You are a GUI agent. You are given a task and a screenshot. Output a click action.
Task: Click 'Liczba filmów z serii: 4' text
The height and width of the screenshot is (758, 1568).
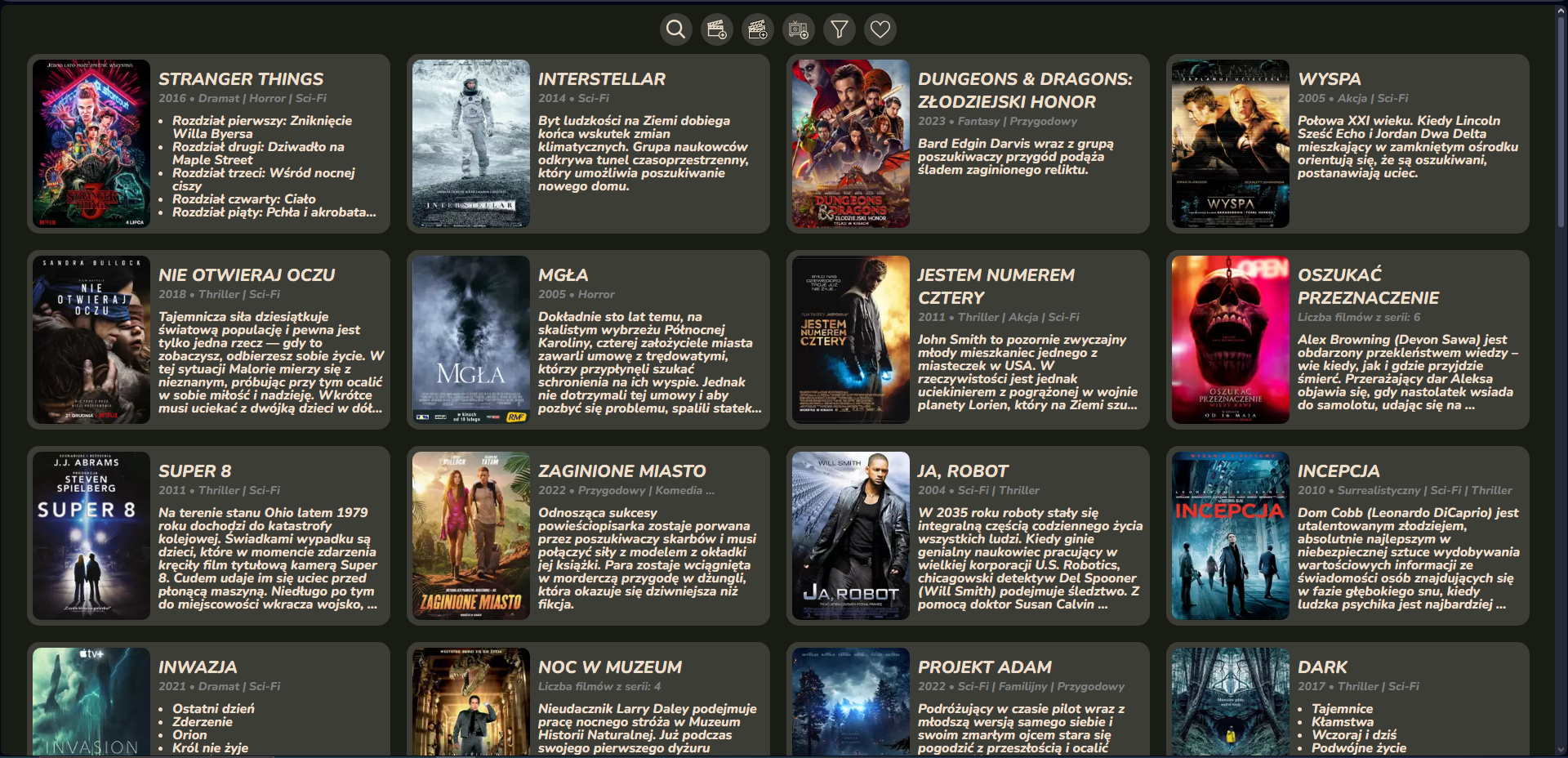[x=599, y=687]
